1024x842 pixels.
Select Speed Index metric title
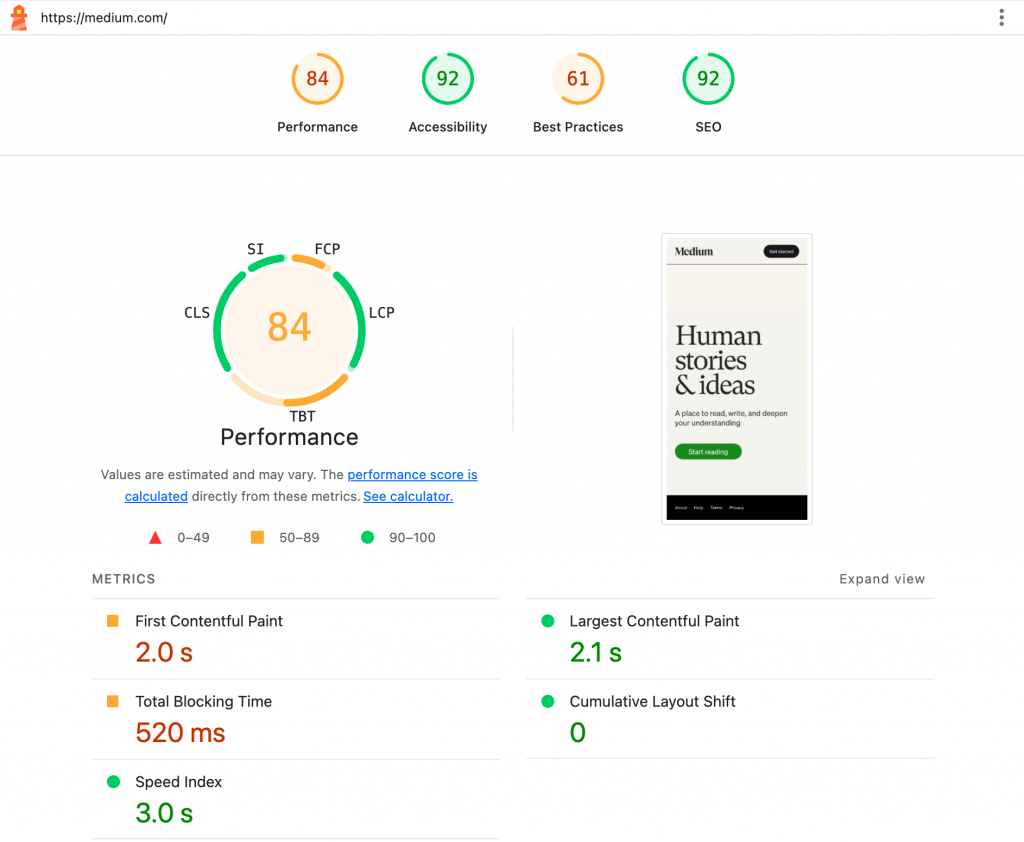point(178,782)
